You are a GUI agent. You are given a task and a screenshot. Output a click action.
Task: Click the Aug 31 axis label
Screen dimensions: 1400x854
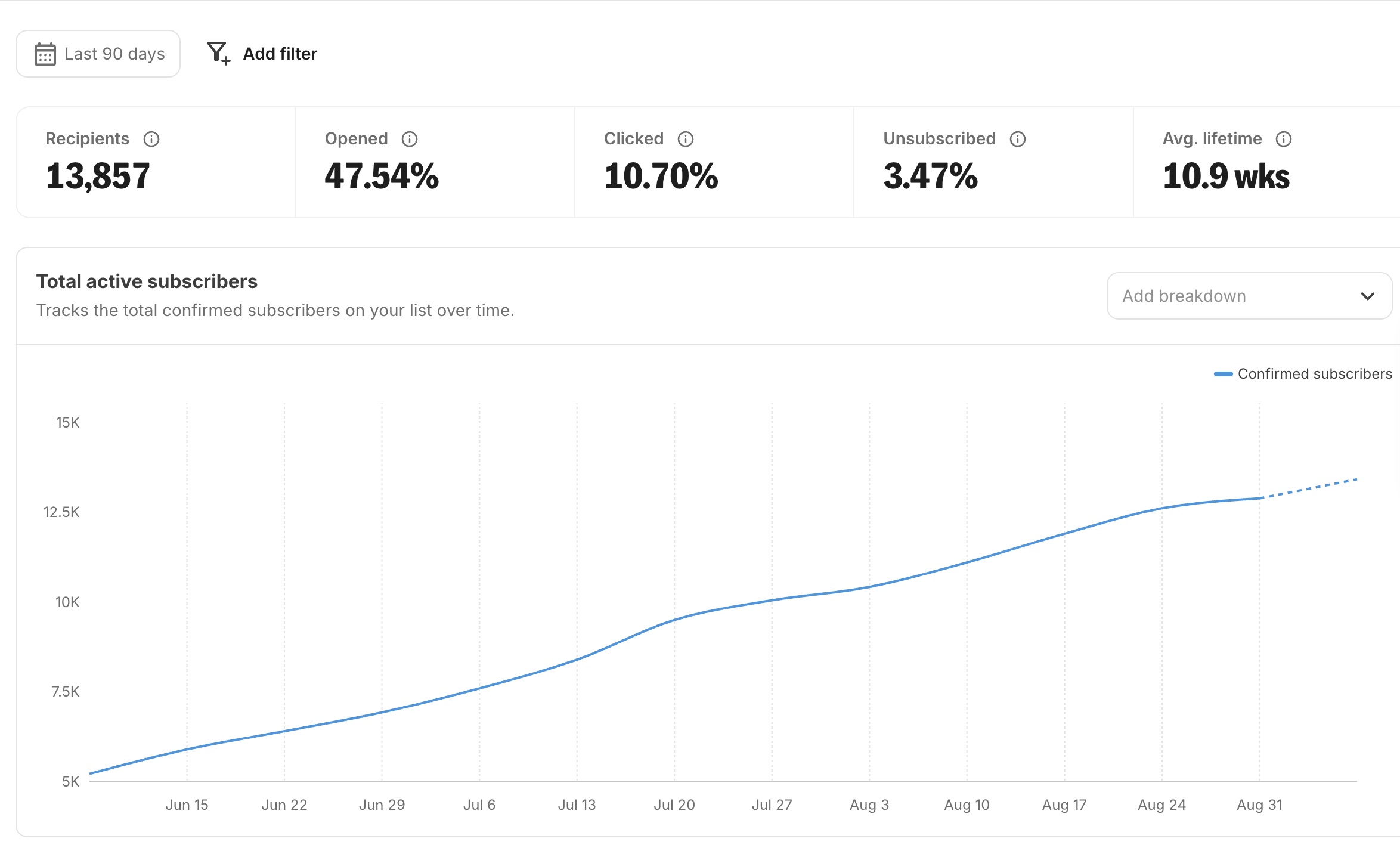pyautogui.click(x=1259, y=805)
